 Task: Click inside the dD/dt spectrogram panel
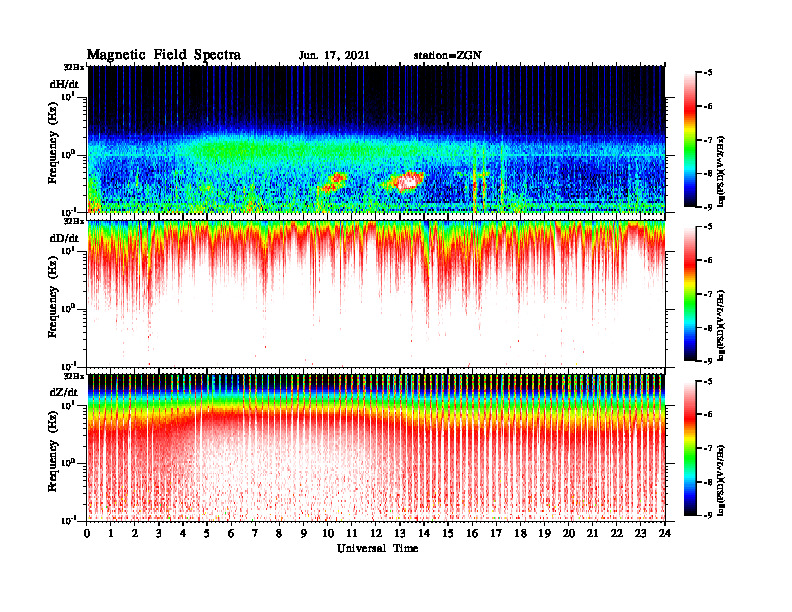point(376,294)
